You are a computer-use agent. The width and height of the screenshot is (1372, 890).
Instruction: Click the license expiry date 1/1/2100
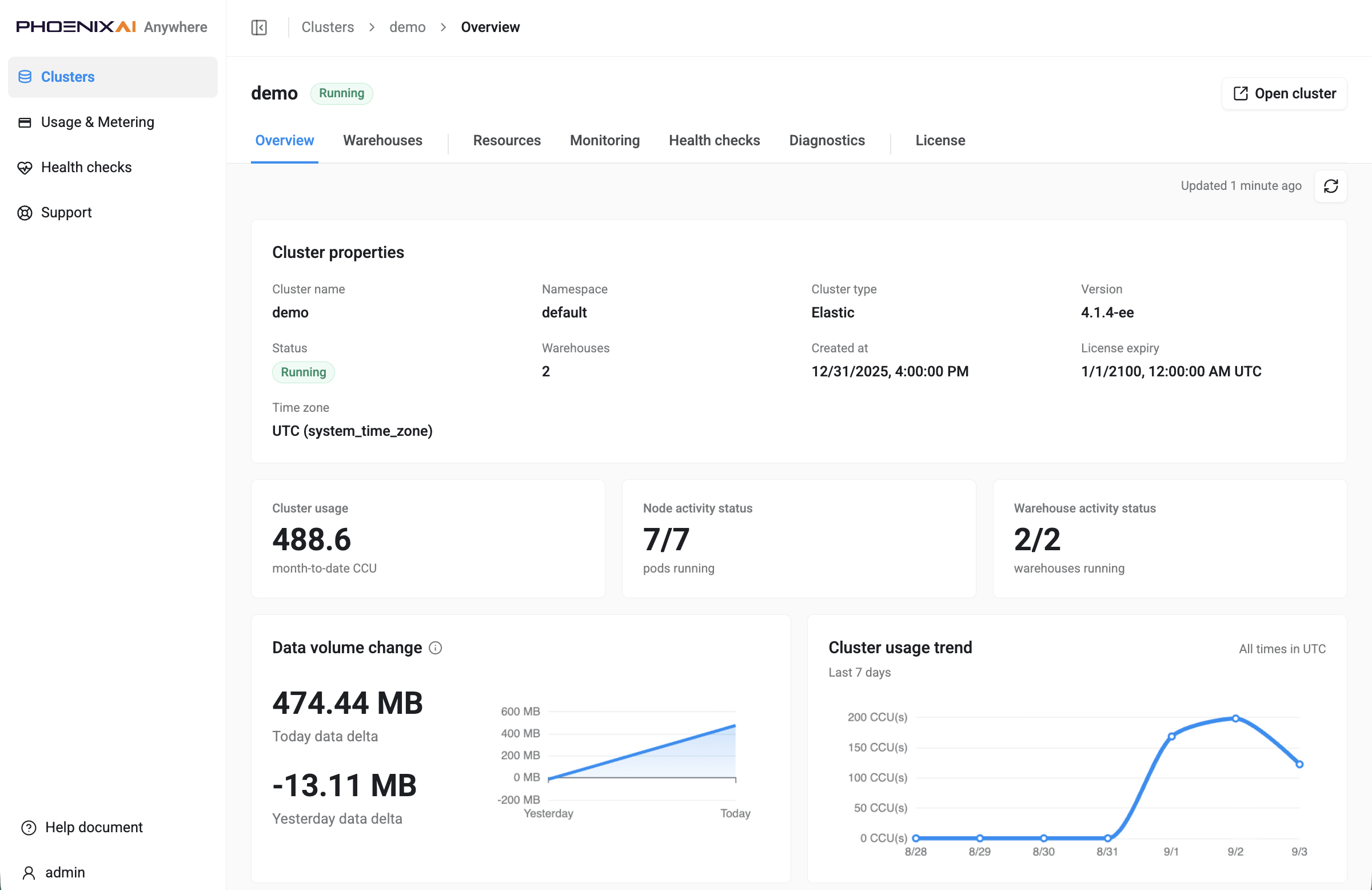pos(1171,371)
